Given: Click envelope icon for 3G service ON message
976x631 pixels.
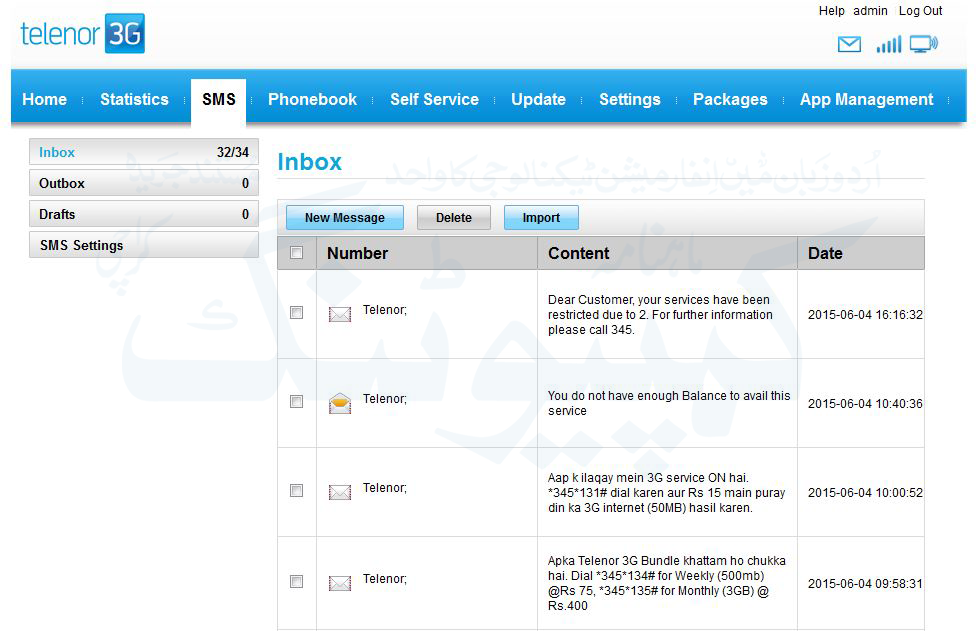Looking at the screenshot, I should point(340,492).
